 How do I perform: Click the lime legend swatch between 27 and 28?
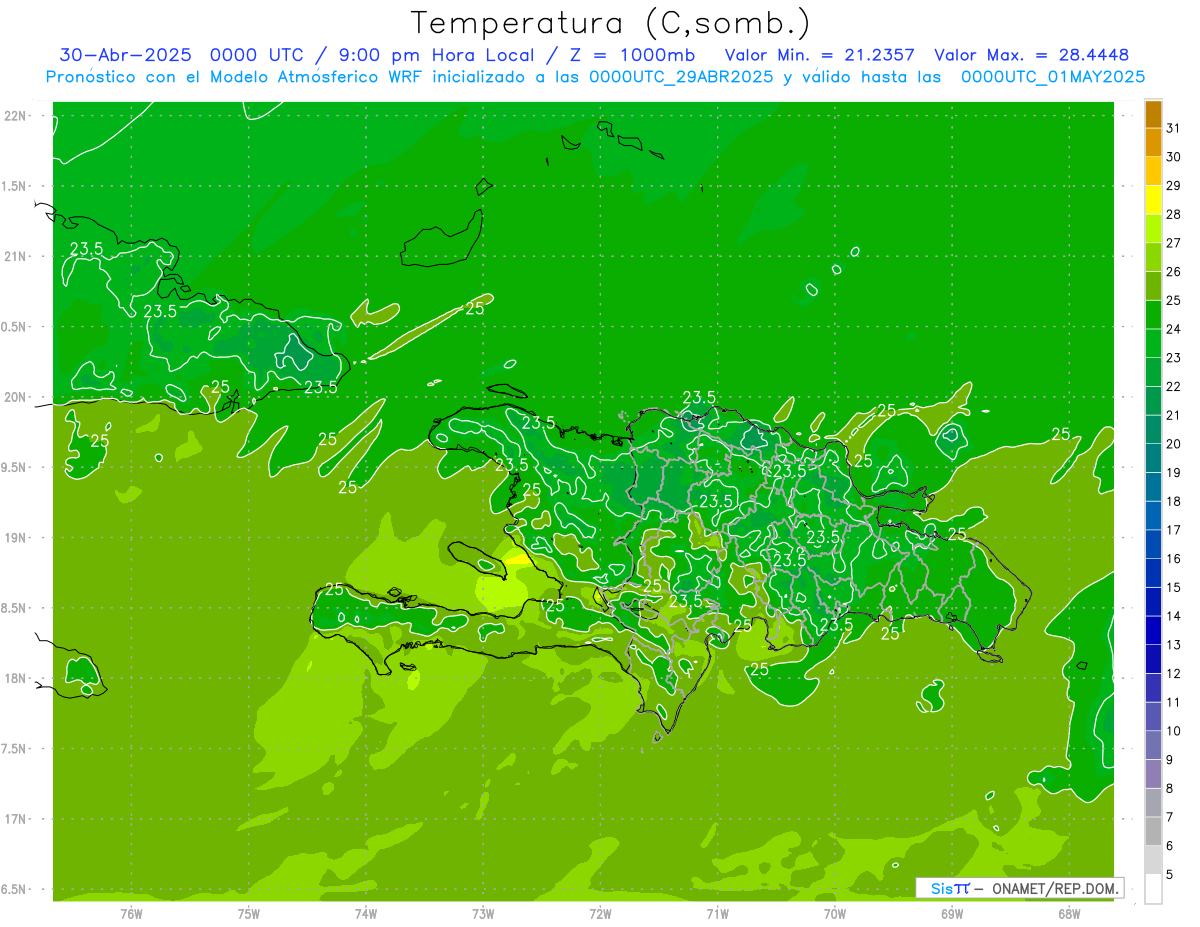1153,229
